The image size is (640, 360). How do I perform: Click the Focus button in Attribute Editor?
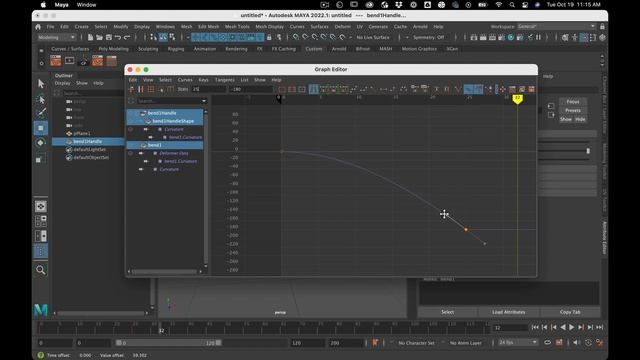coord(573,102)
